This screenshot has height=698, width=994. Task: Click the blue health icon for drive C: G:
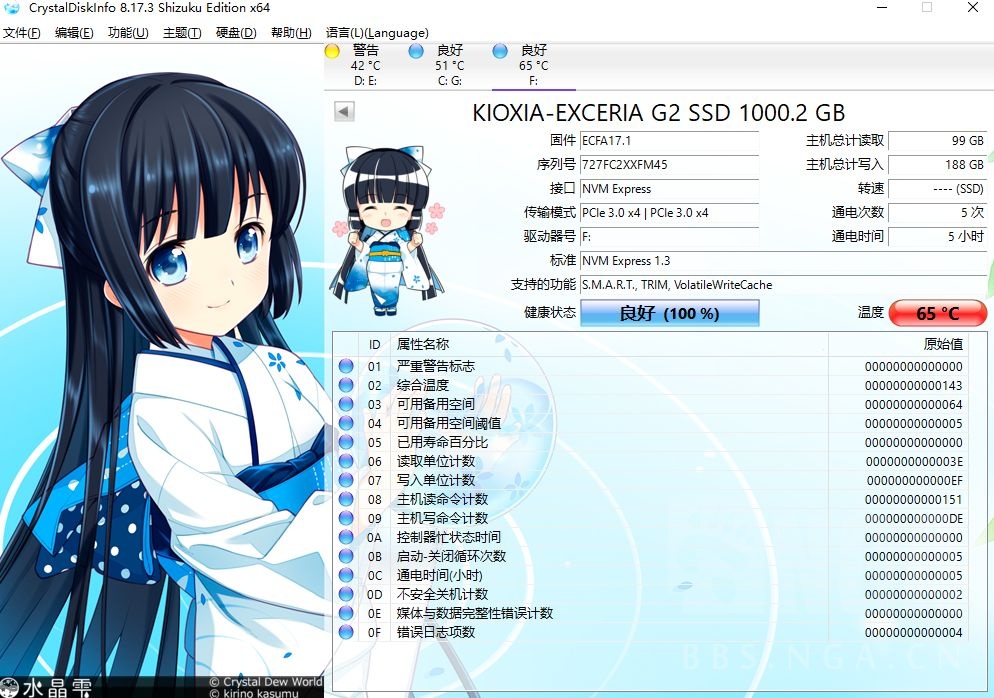pyautogui.click(x=417, y=50)
